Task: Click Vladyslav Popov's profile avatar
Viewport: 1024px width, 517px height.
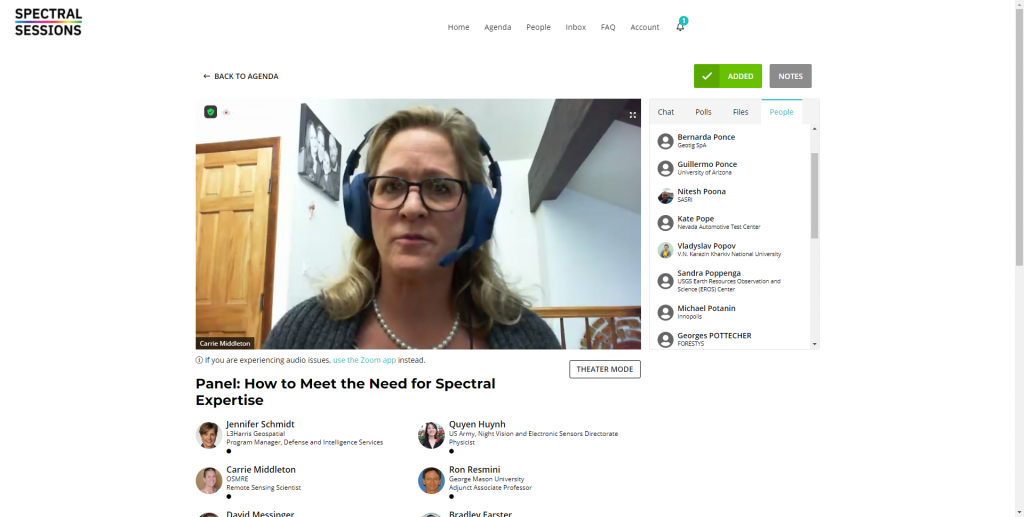Action: (x=665, y=250)
